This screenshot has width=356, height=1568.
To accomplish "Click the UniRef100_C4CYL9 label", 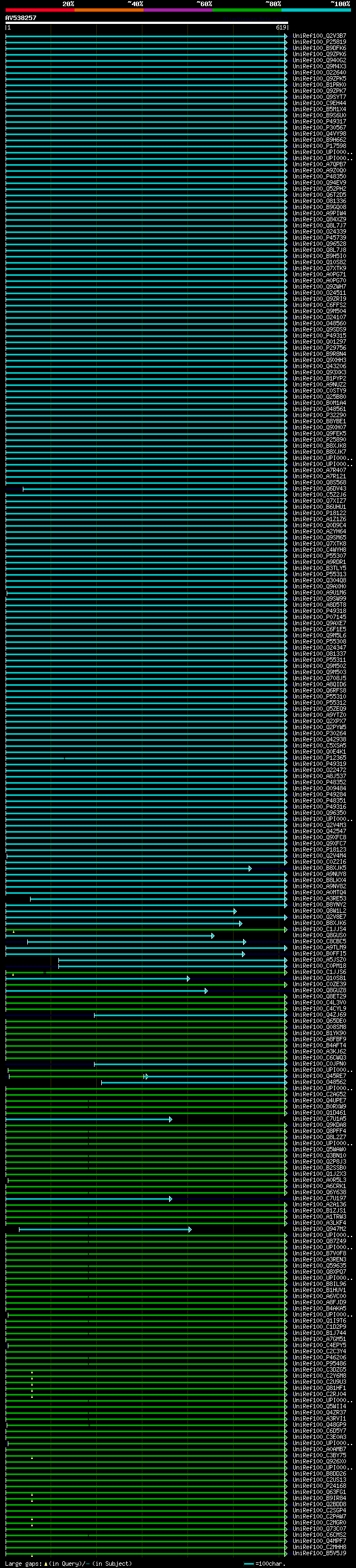I will click(x=319, y=1008).
